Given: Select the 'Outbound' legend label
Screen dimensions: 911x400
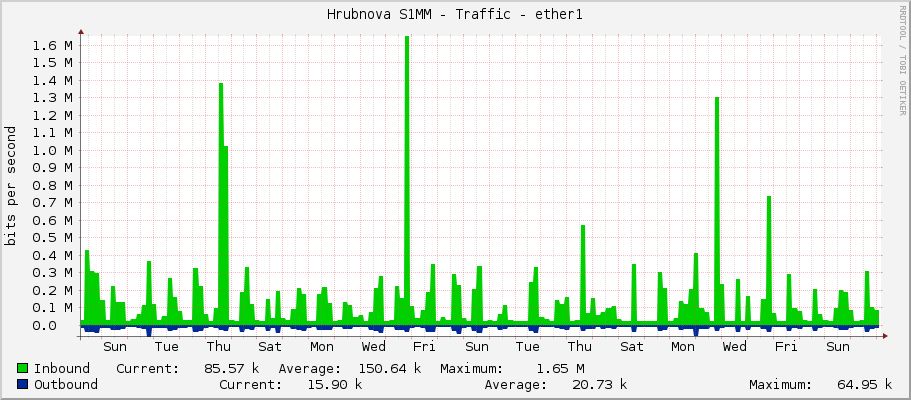Looking at the screenshot, I should [x=66, y=384].
